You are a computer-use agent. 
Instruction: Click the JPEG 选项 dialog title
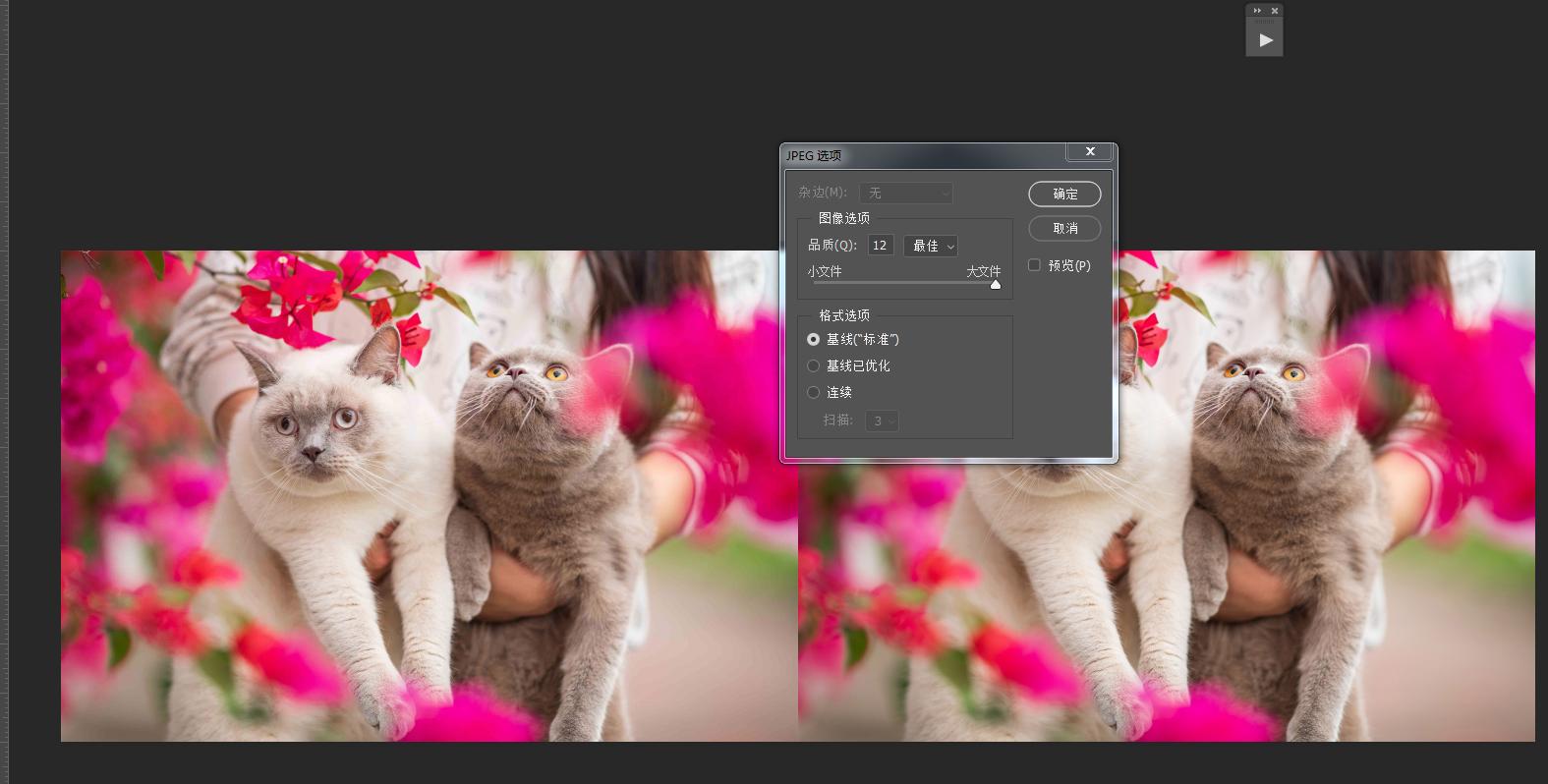tap(814, 155)
